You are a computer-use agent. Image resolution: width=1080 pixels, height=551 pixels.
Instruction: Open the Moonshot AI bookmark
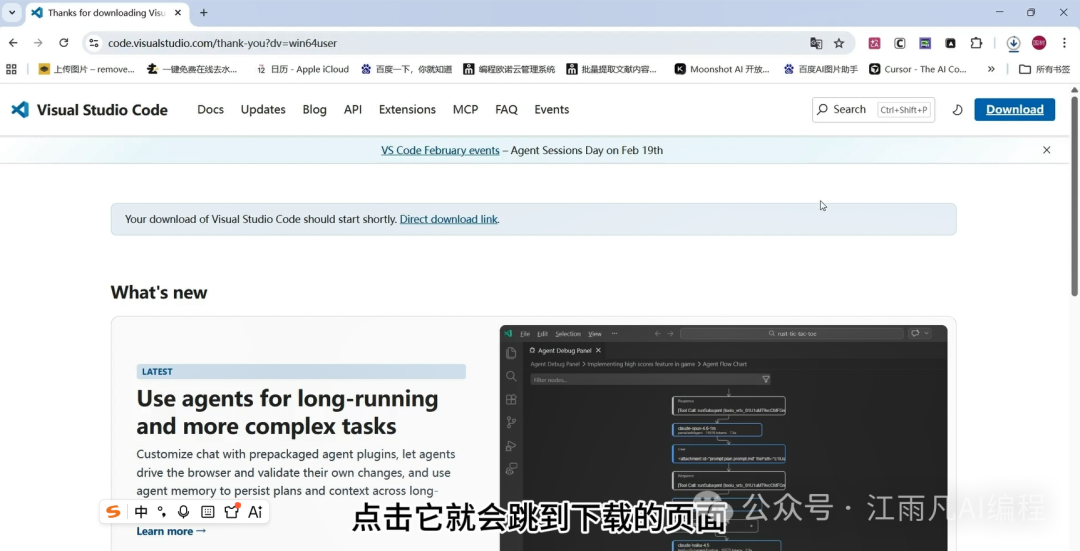722,69
